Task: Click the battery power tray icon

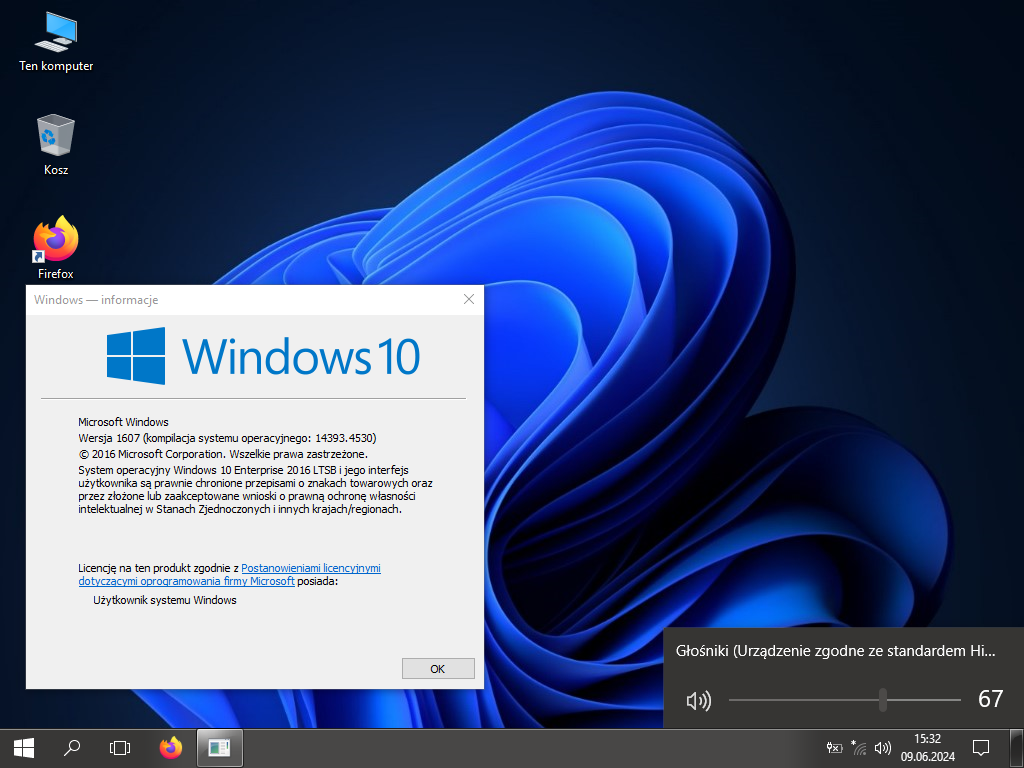Action: [x=835, y=747]
